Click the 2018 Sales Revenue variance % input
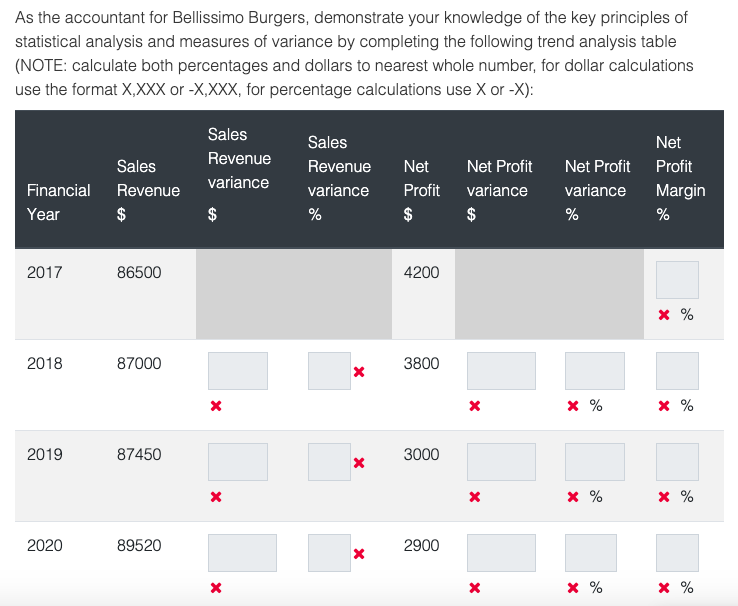 (x=329, y=371)
